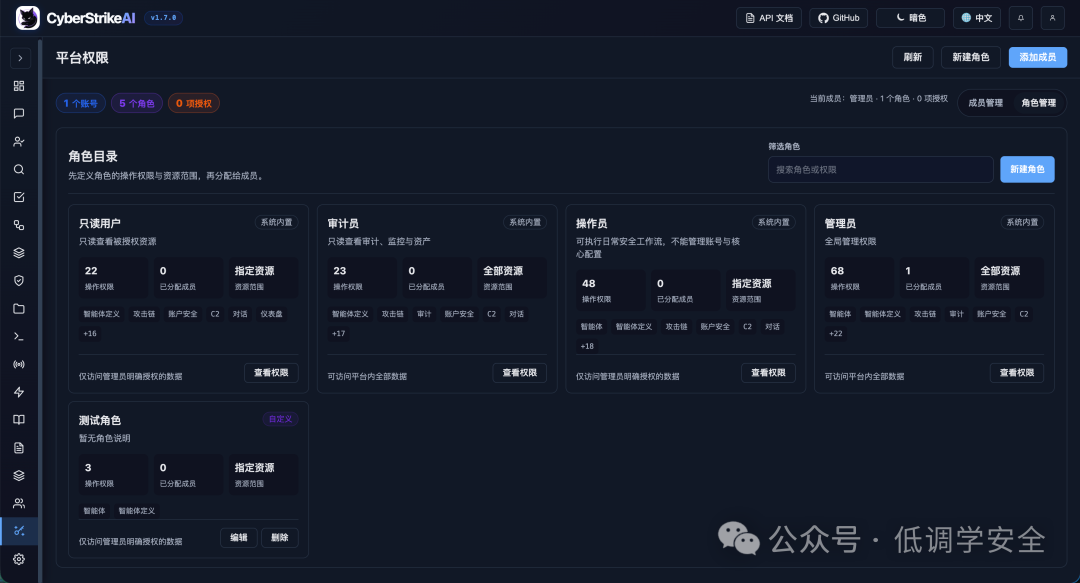
Task: Open the dashboard grid icon in sidebar
Action: (19, 86)
